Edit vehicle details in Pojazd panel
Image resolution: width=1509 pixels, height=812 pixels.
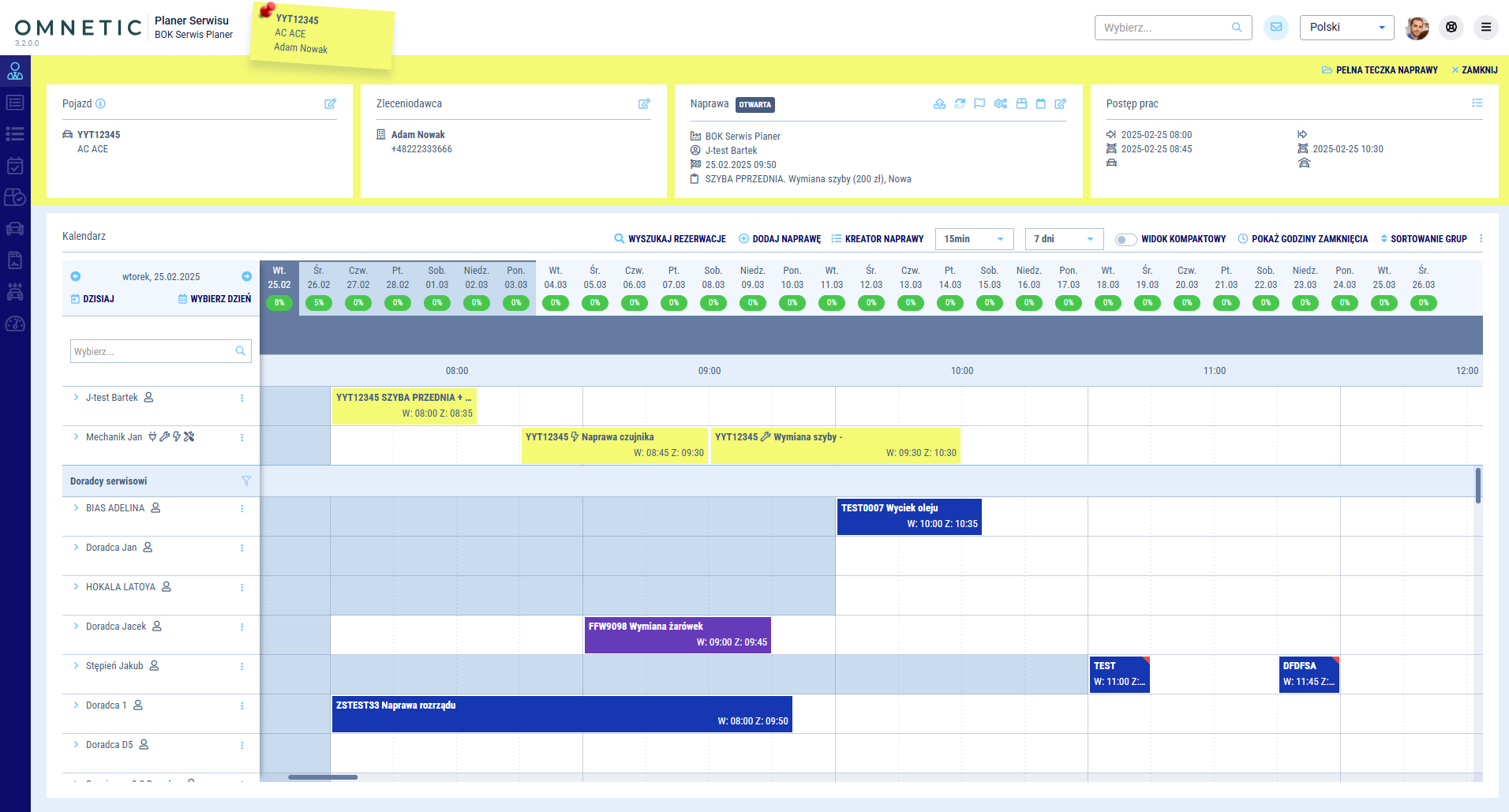(x=330, y=104)
